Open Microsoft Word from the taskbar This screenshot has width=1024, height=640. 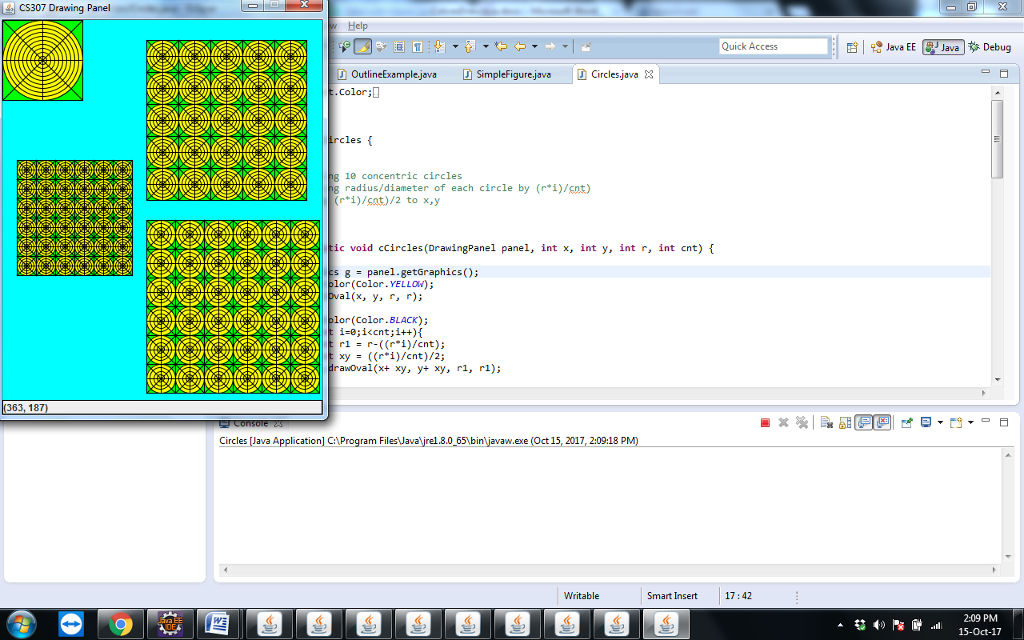coord(217,624)
